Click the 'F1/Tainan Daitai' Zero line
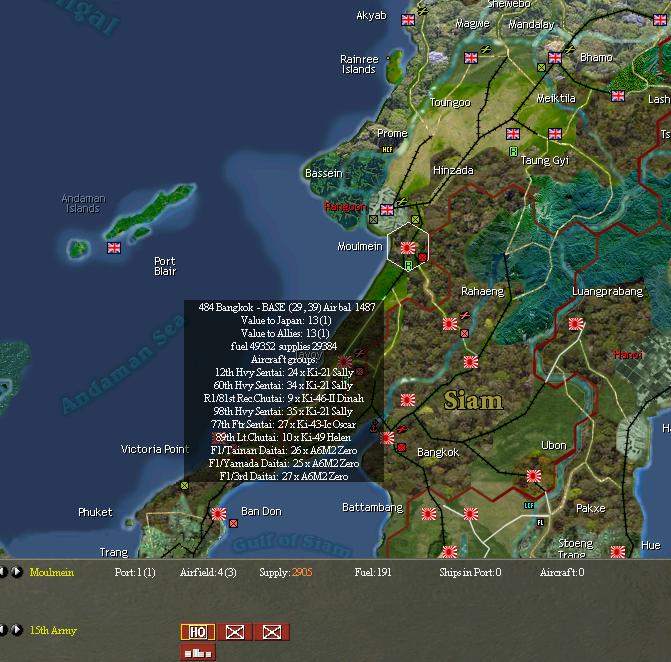The image size is (671, 662). 284,450
